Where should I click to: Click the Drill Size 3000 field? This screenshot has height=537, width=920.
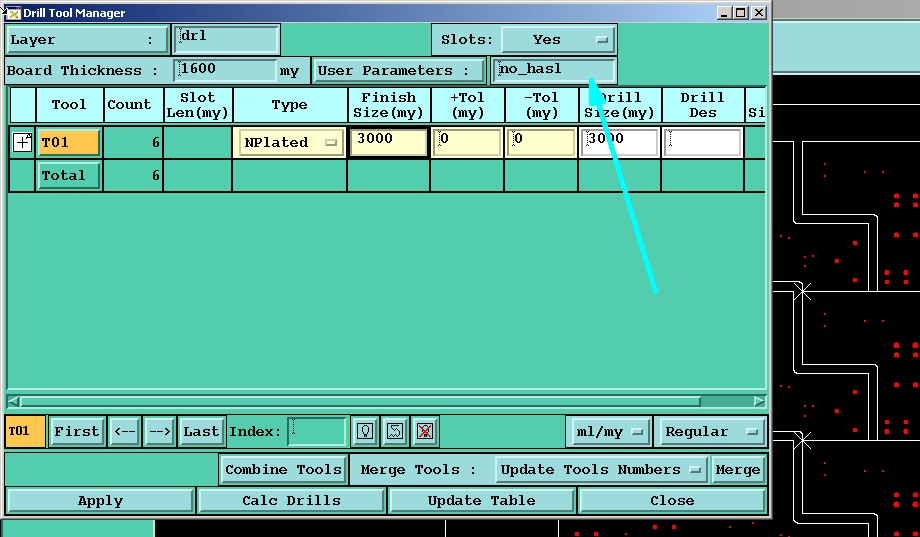coord(620,143)
